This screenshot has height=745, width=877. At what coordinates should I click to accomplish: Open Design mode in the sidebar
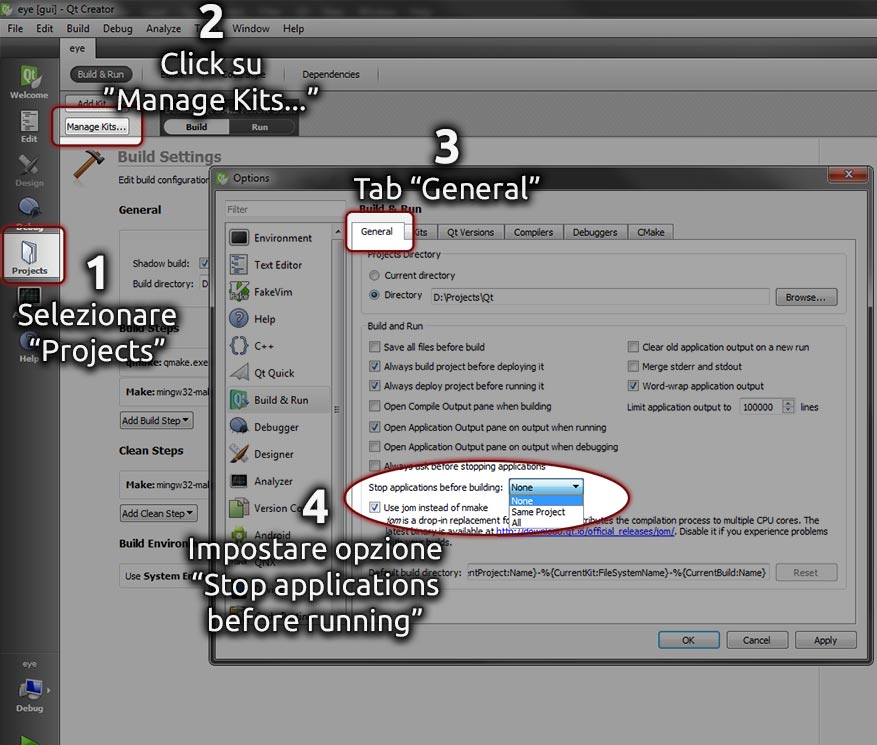[x=29, y=171]
